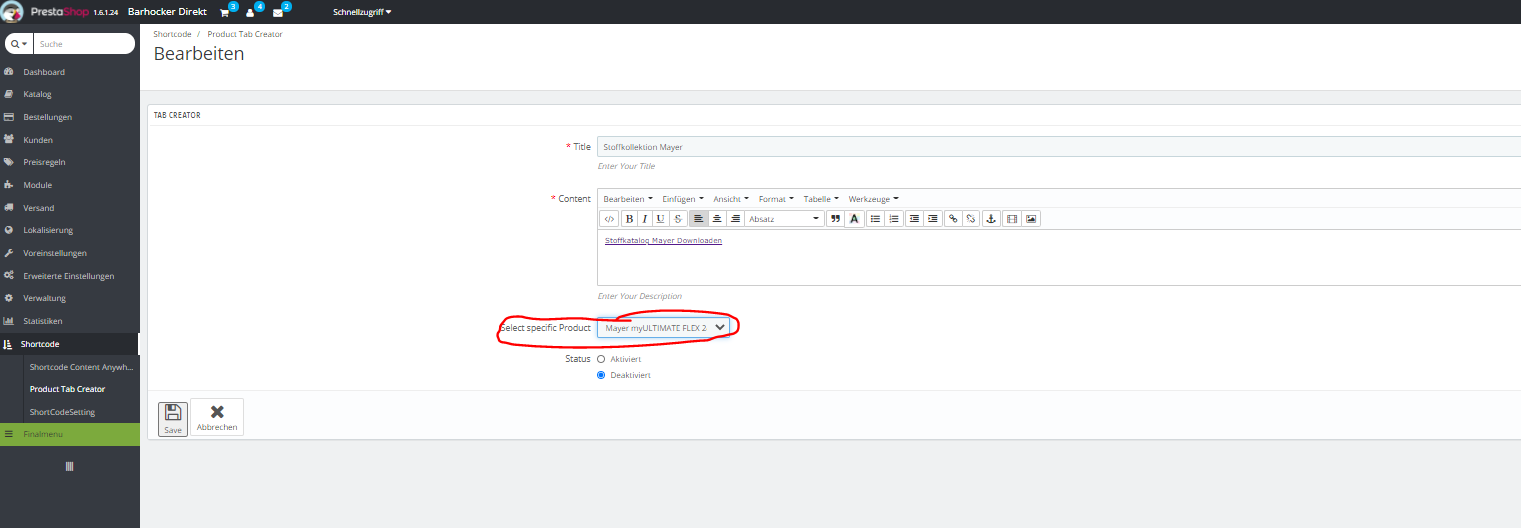
Task: Click into the Title input field
Action: [1058, 147]
